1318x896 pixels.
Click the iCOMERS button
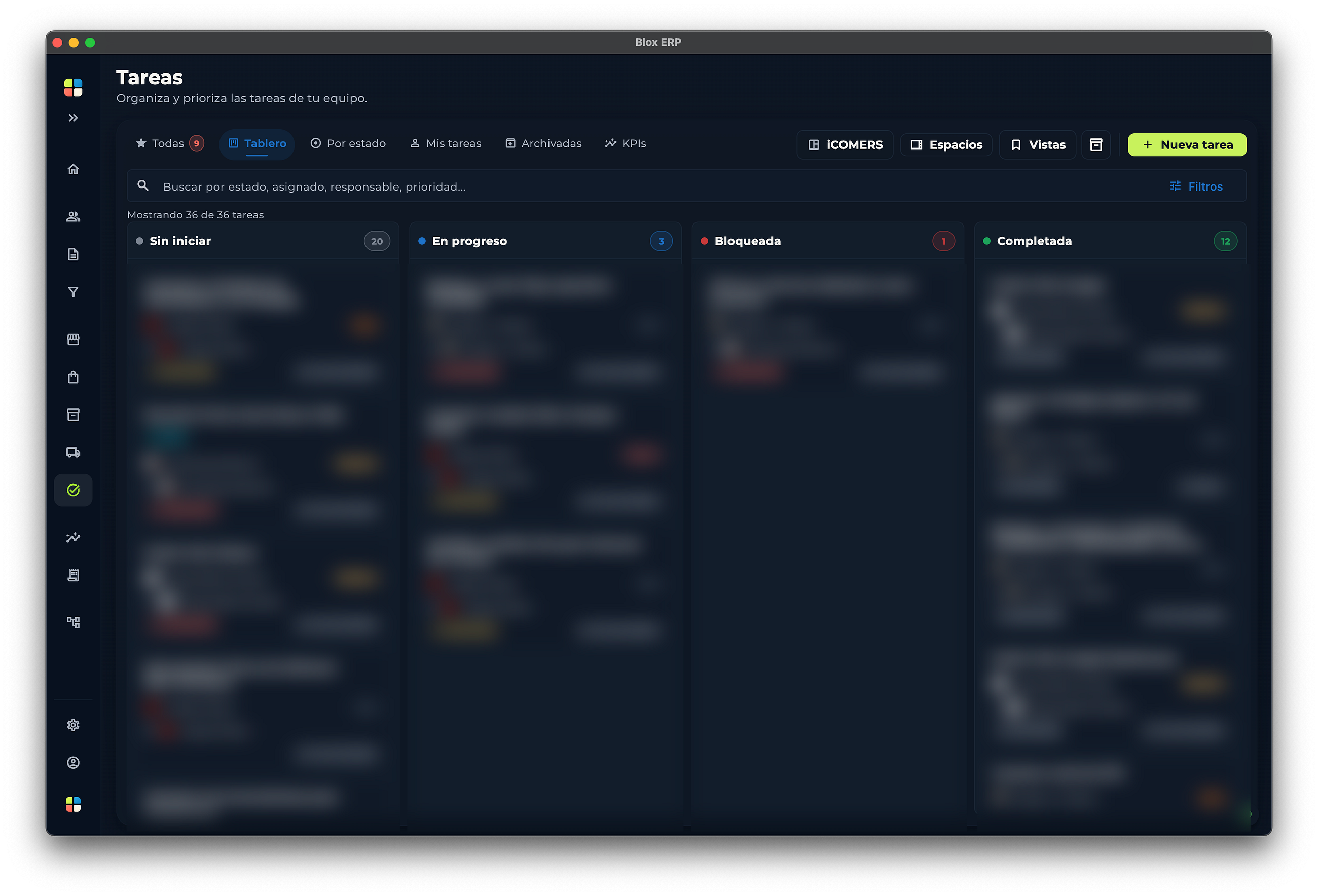[845, 144]
